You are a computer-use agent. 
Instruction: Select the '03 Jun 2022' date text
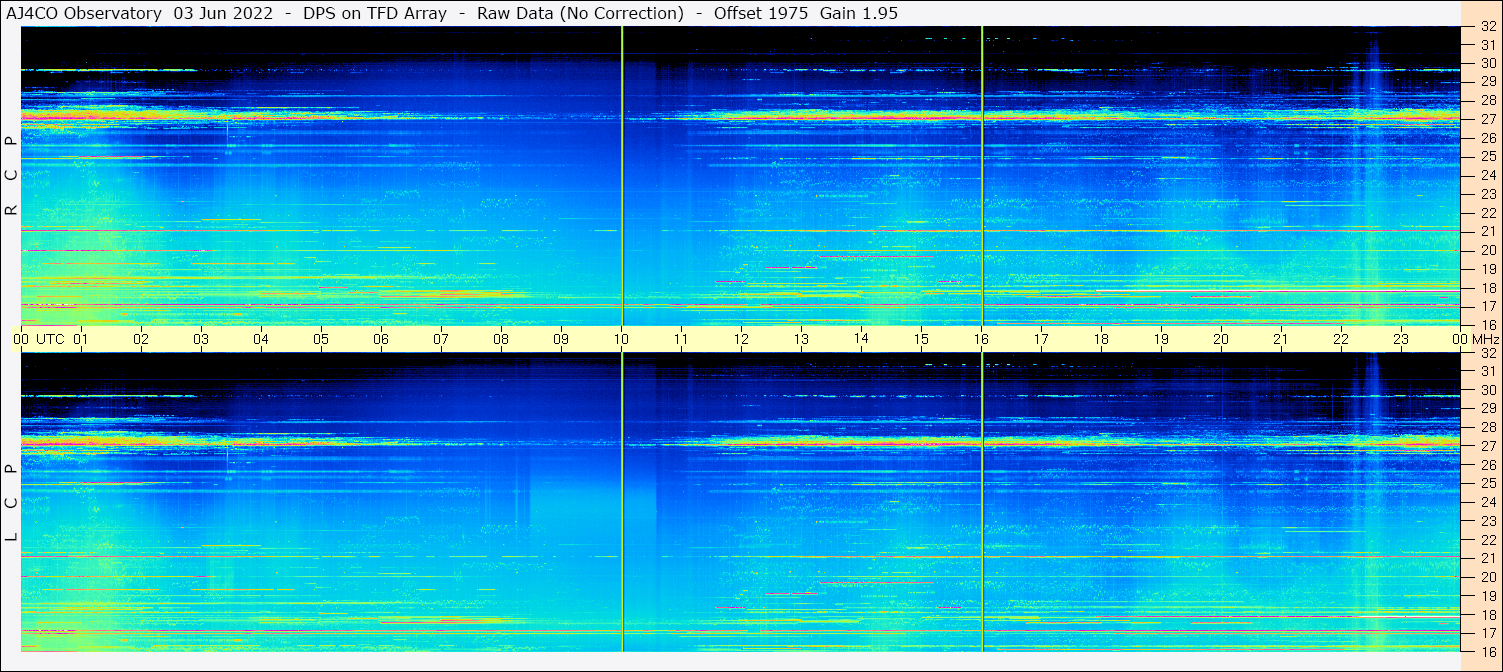pos(223,13)
